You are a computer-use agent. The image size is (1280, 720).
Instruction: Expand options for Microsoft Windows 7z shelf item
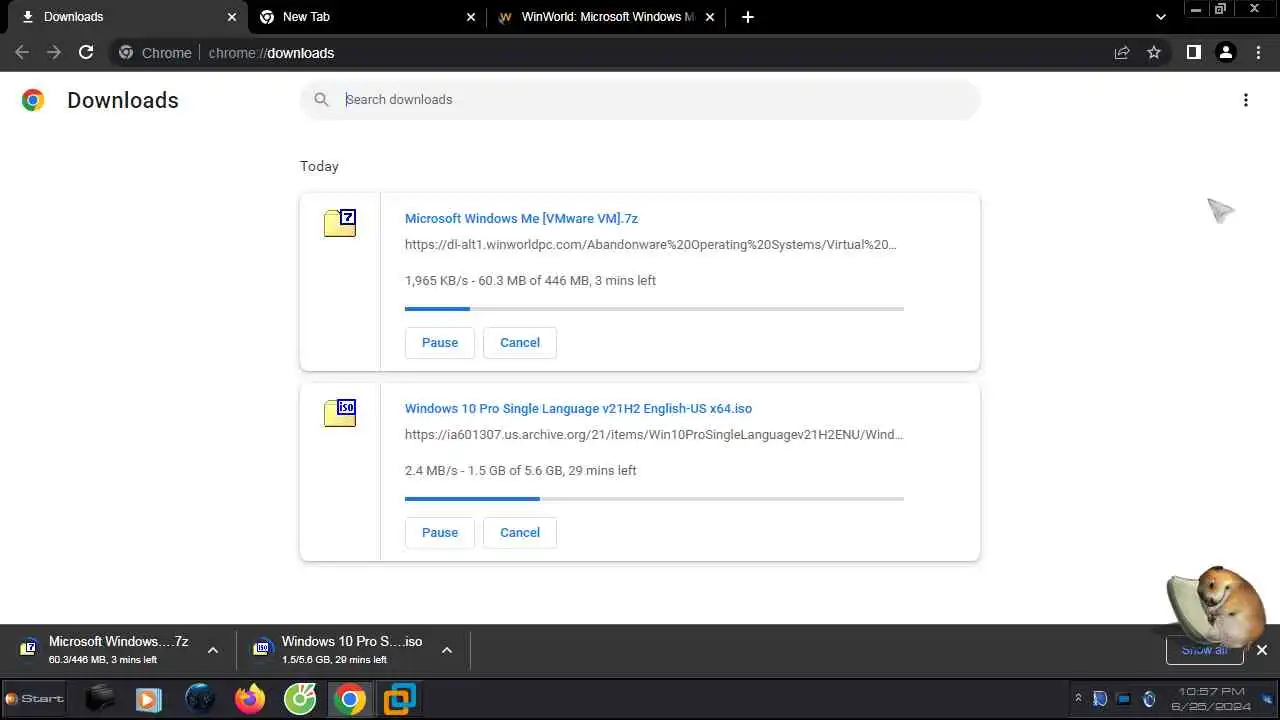coord(212,650)
